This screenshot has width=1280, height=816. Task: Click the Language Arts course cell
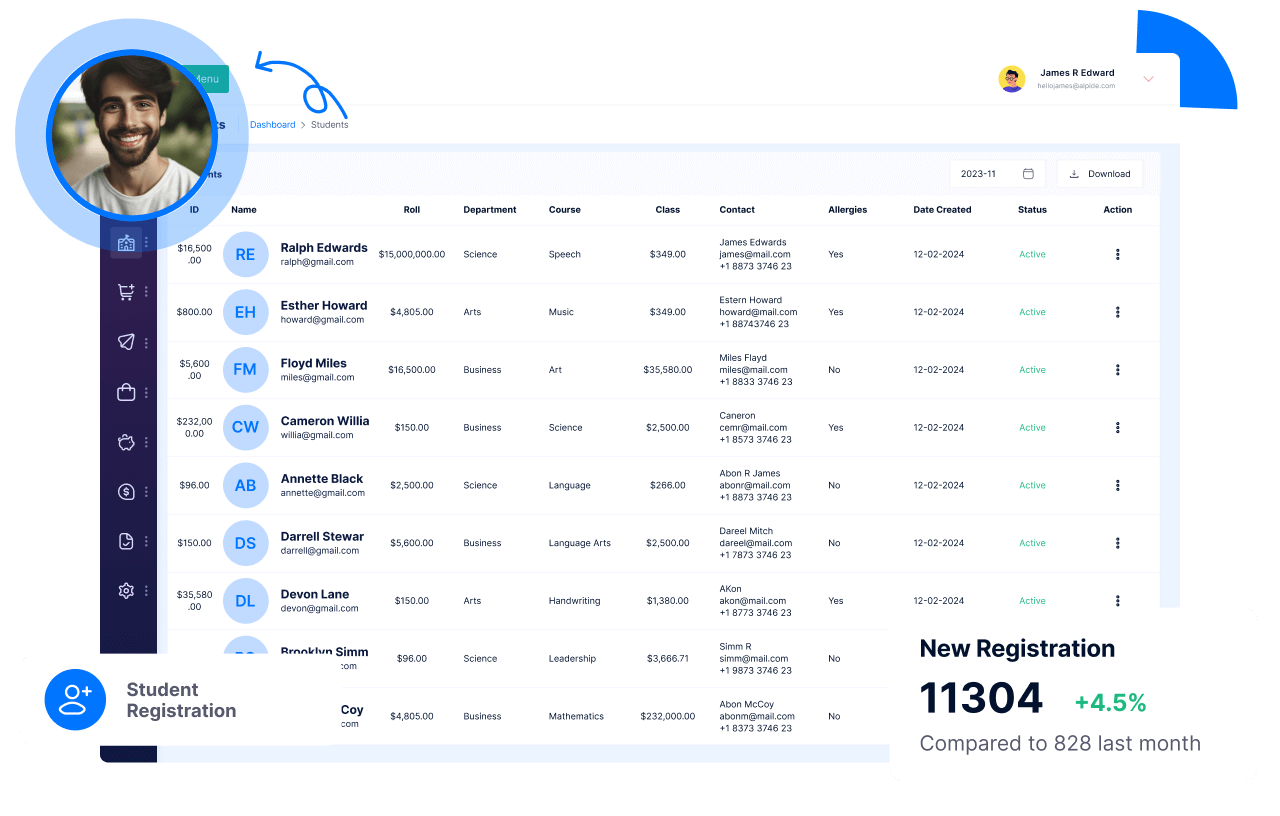[x=580, y=543]
